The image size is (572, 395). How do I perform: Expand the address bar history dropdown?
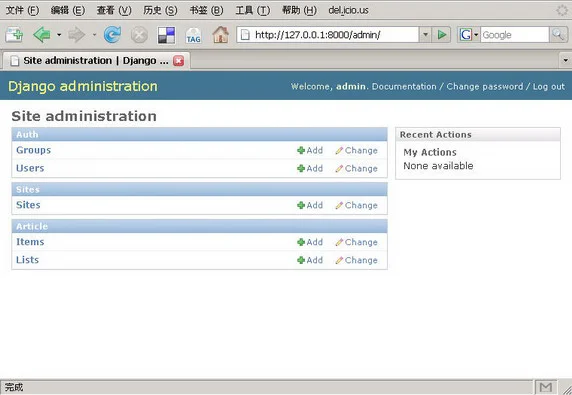tap(425, 35)
